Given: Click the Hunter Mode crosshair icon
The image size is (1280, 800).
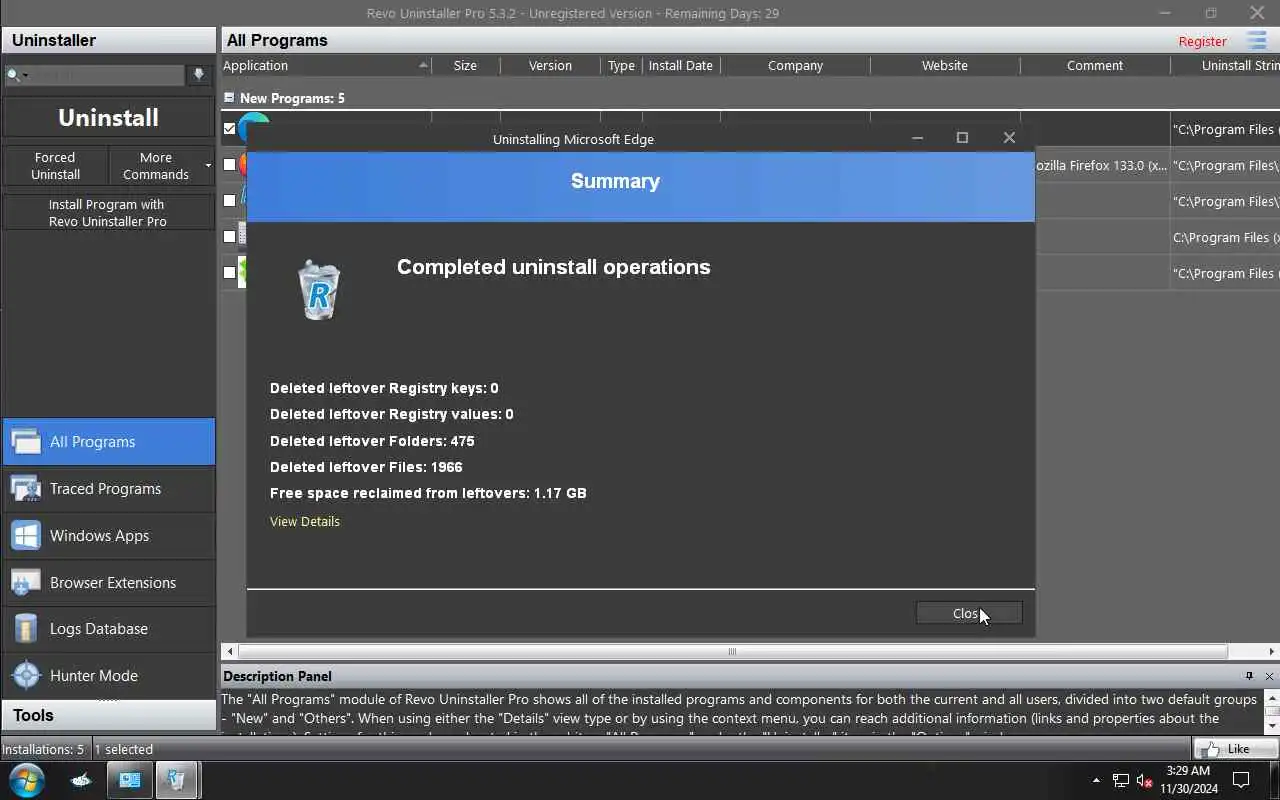Looking at the screenshot, I should pos(26,675).
